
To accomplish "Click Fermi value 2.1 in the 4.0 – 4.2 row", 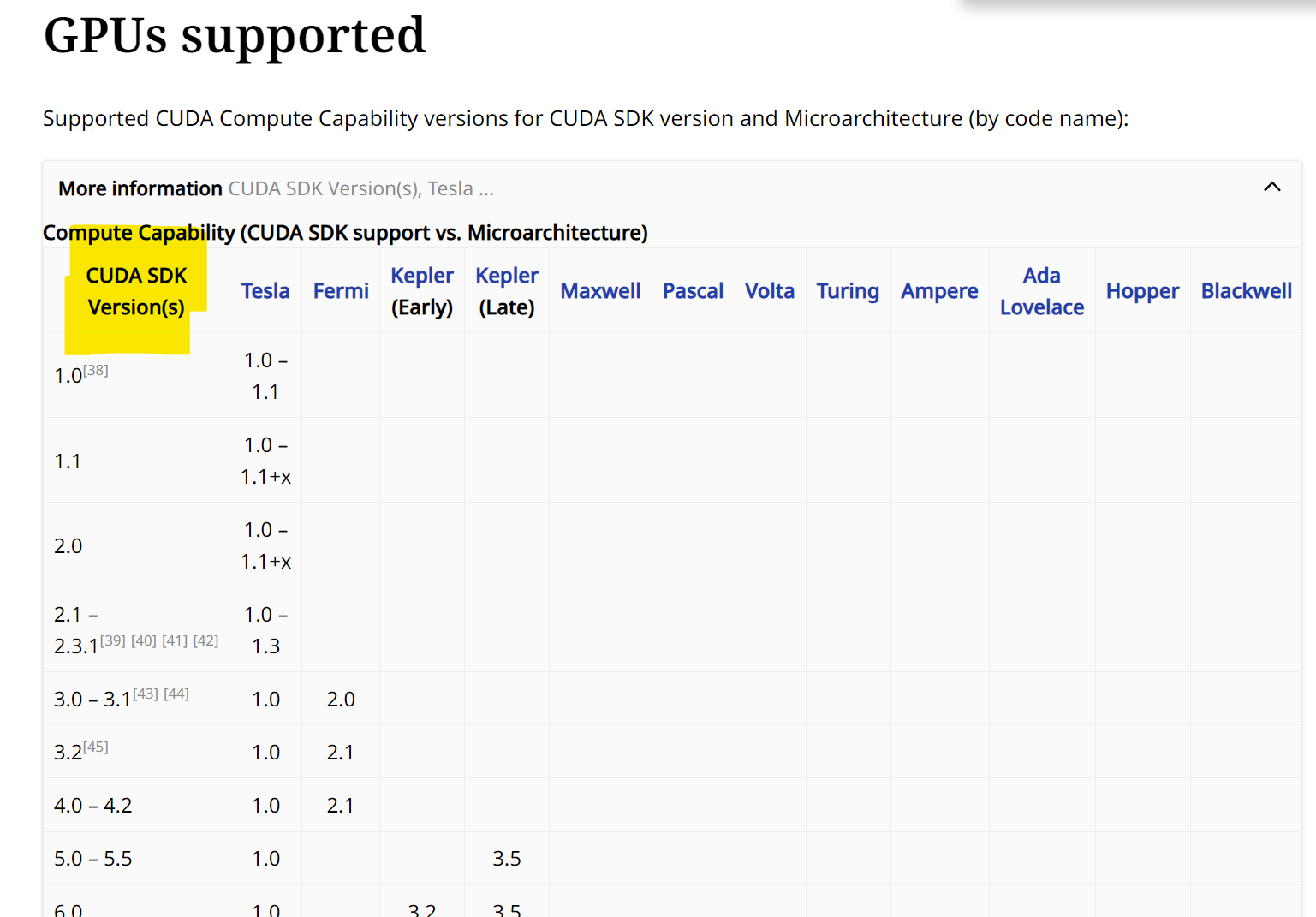I will 341,806.
